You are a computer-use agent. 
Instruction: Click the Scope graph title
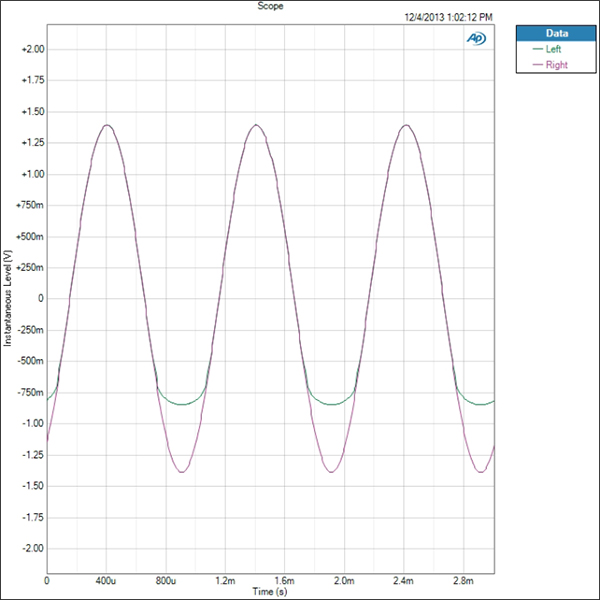270,6
